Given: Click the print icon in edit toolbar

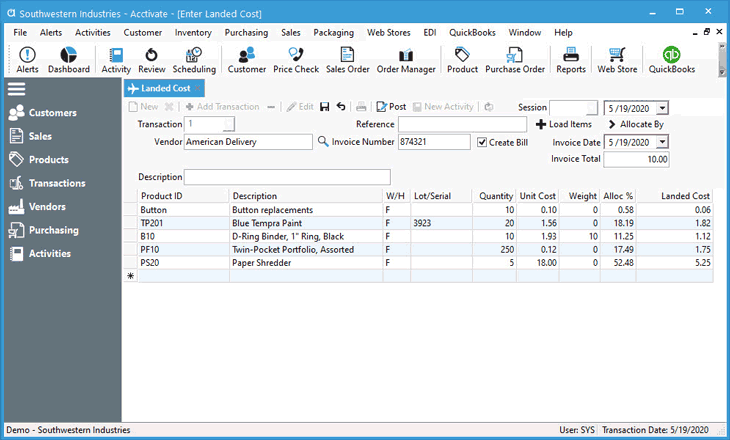Looking at the screenshot, I should click(361, 107).
